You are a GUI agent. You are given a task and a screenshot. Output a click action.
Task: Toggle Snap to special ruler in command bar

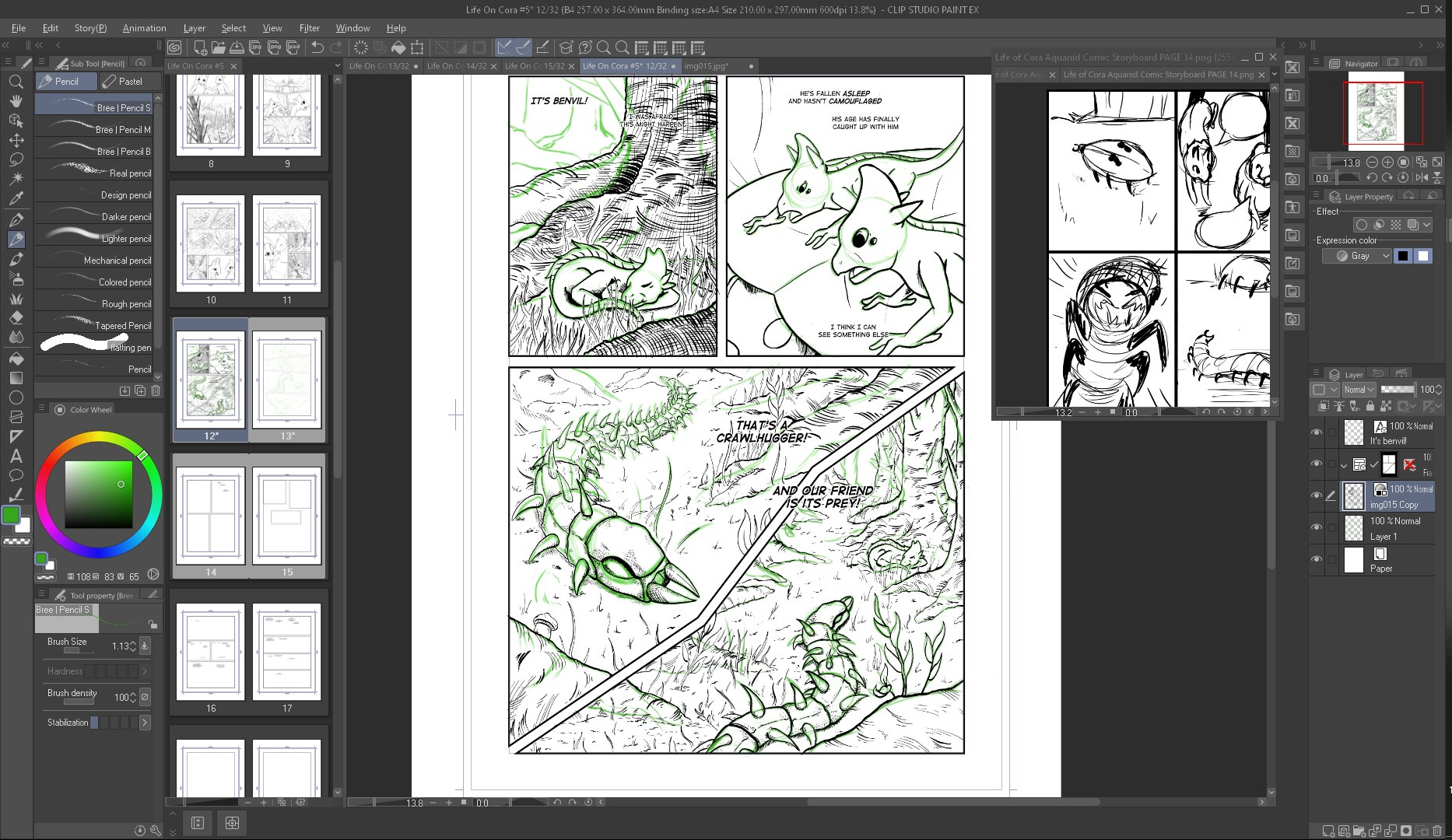point(523,47)
